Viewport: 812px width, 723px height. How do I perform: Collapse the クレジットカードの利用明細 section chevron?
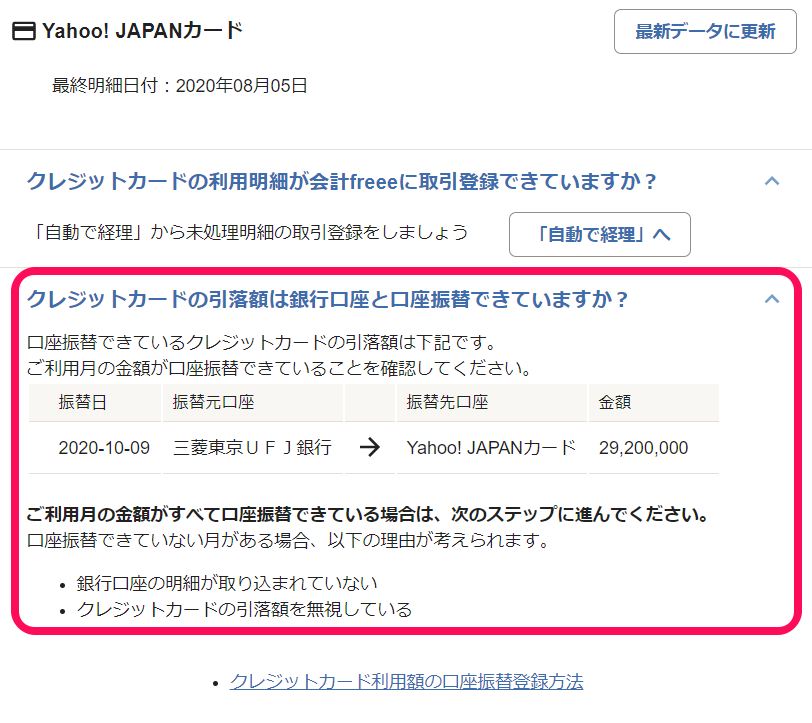point(772,181)
